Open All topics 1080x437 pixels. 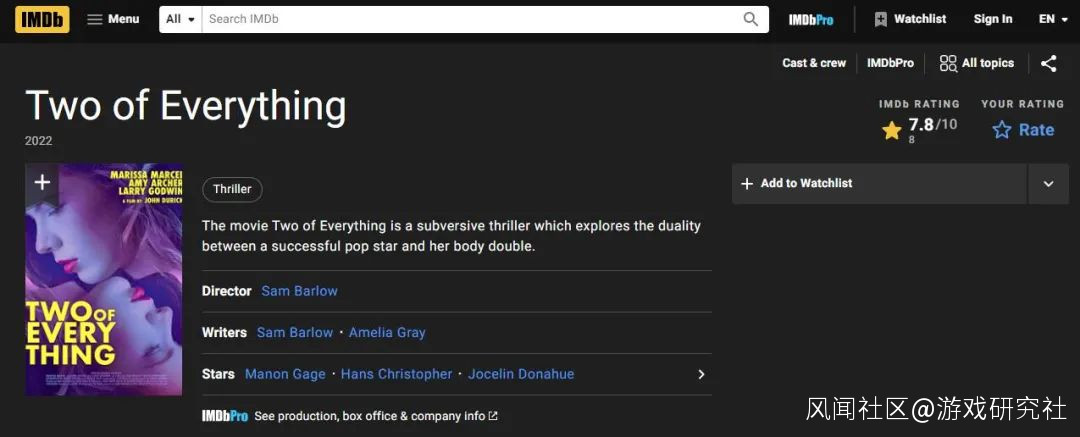977,63
